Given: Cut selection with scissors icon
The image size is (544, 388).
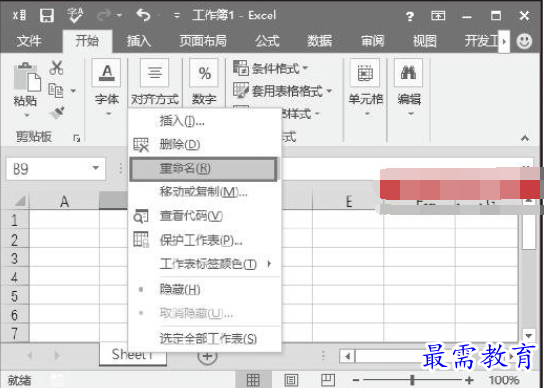Looking at the screenshot, I should coord(56,68).
